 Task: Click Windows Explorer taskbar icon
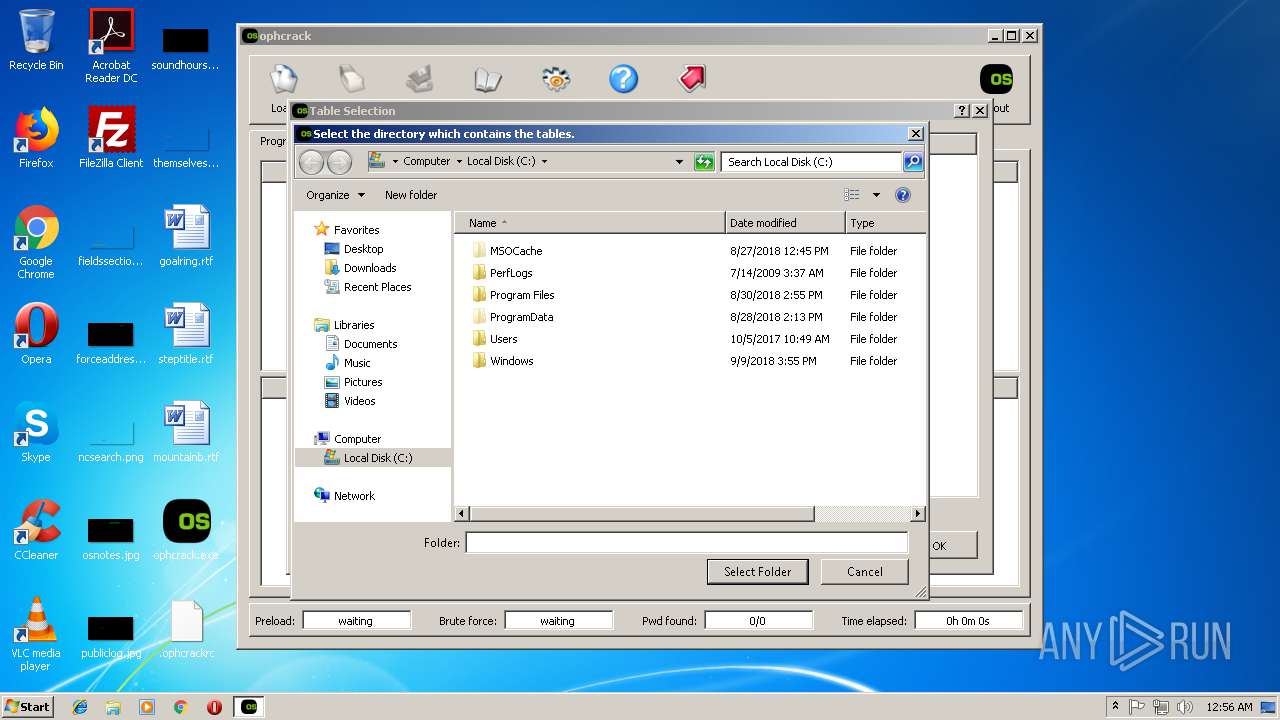[113, 707]
